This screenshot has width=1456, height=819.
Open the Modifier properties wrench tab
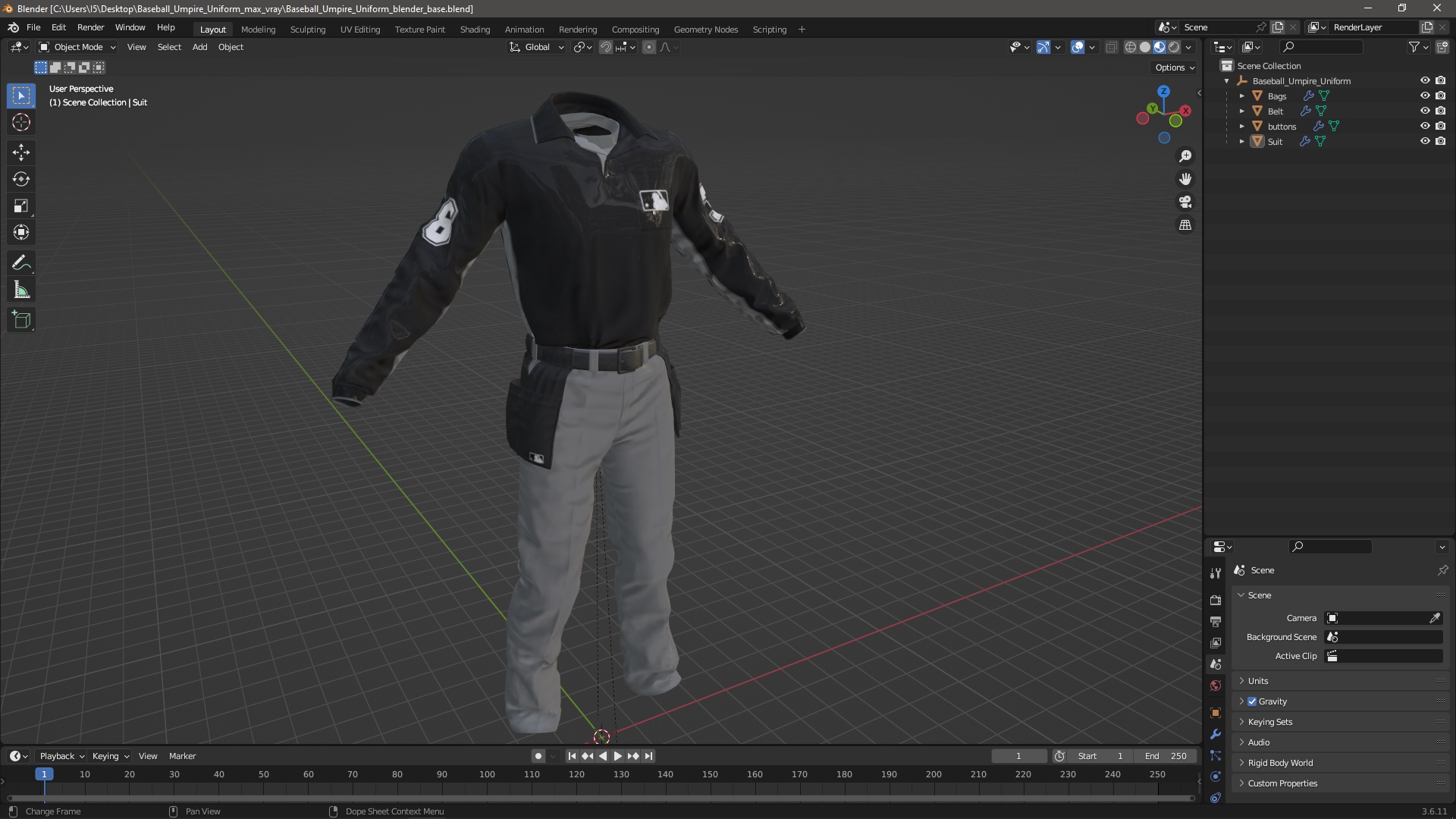[1216, 734]
